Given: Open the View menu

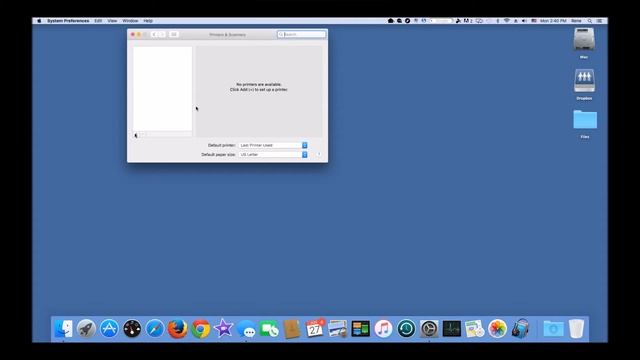Looking at the screenshot, I should point(112,21).
